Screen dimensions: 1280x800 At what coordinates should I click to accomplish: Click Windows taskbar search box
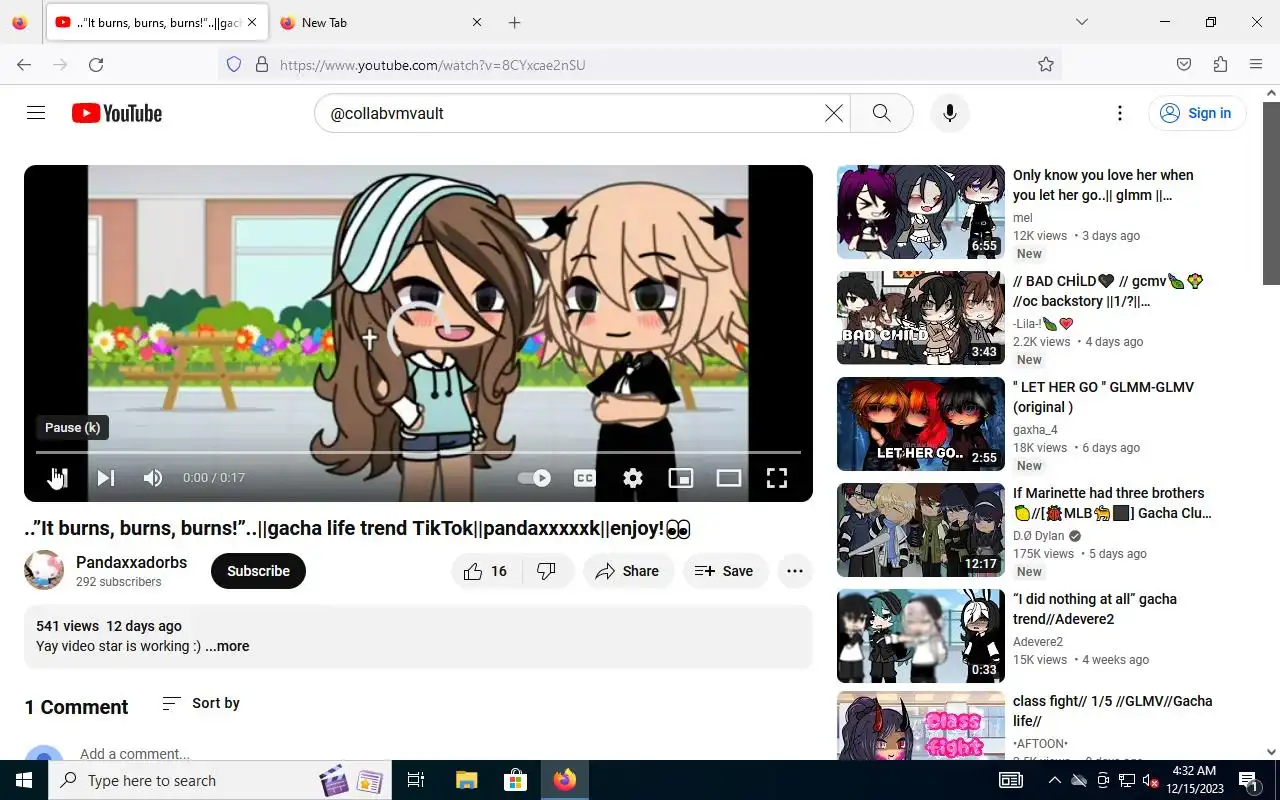(220, 780)
